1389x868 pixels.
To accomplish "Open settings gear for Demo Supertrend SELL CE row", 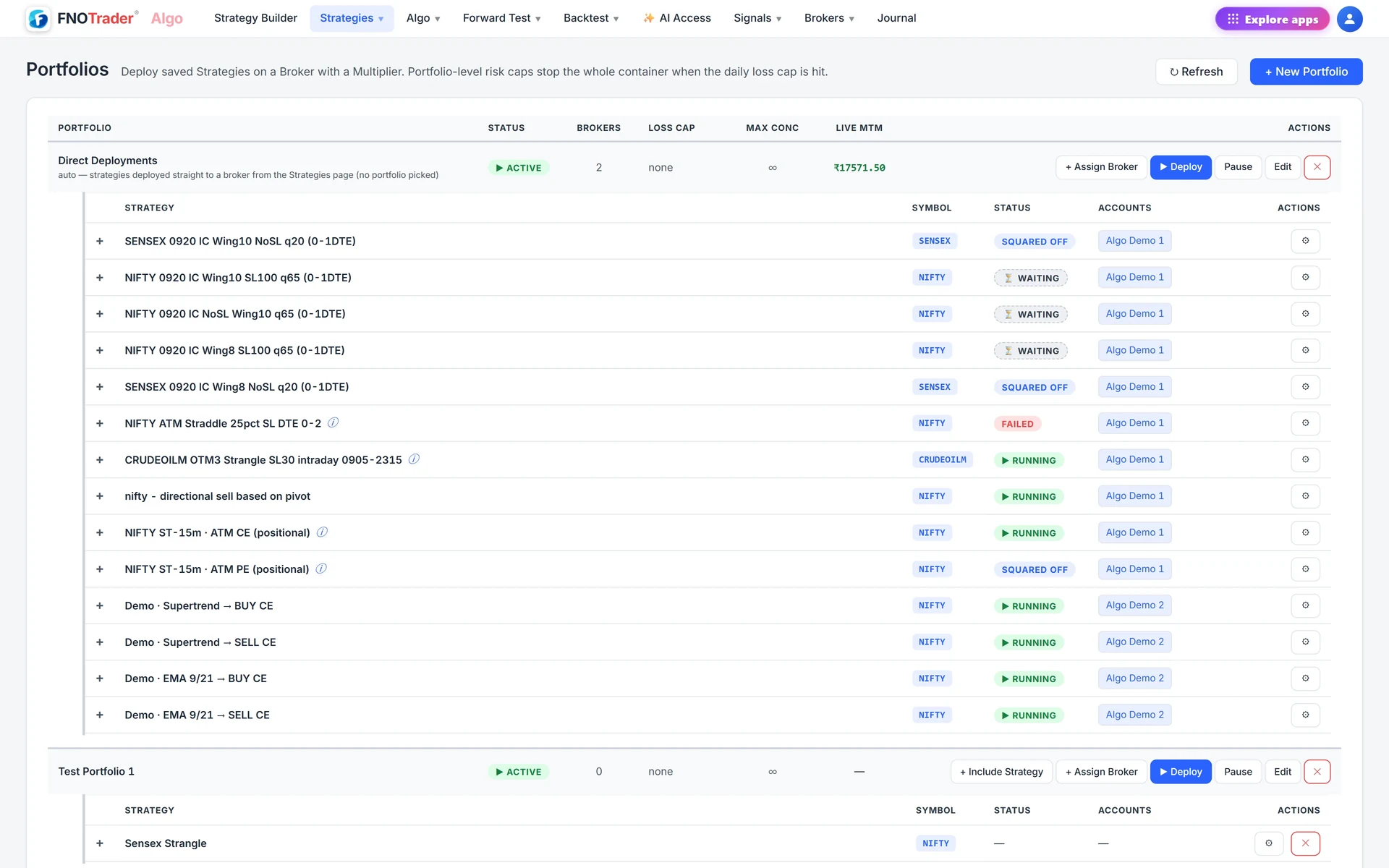I will coord(1305,642).
